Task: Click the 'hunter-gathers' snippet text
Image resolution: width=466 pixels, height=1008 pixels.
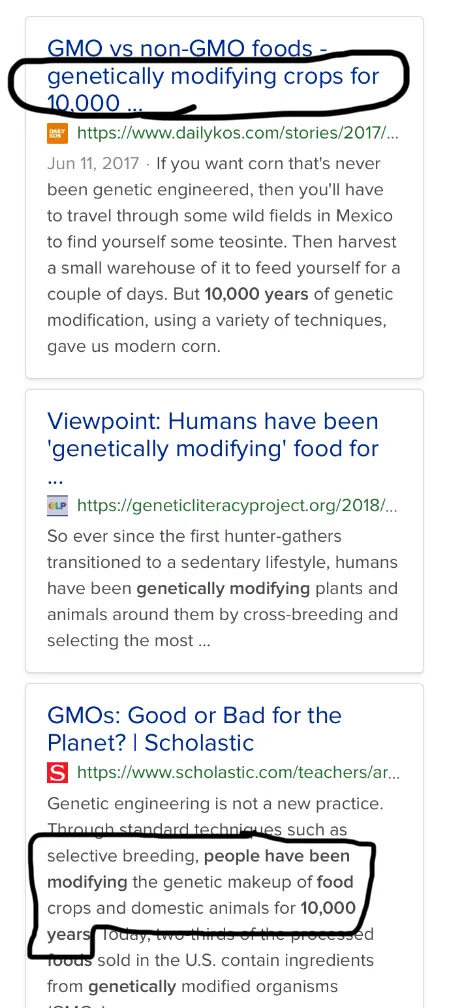Action: pos(277,536)
